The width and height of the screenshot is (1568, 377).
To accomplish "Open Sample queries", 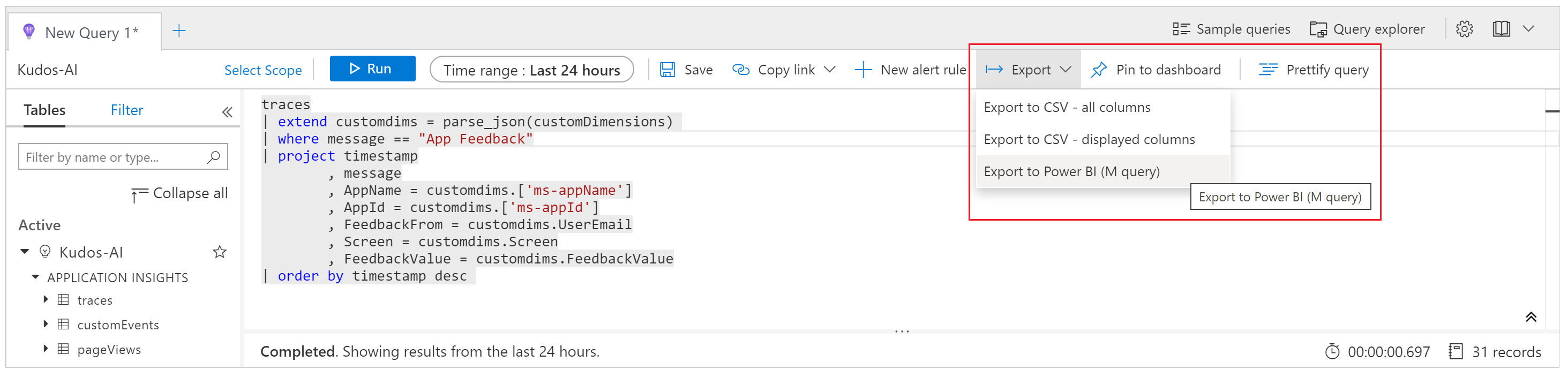I will (1231, 29).
